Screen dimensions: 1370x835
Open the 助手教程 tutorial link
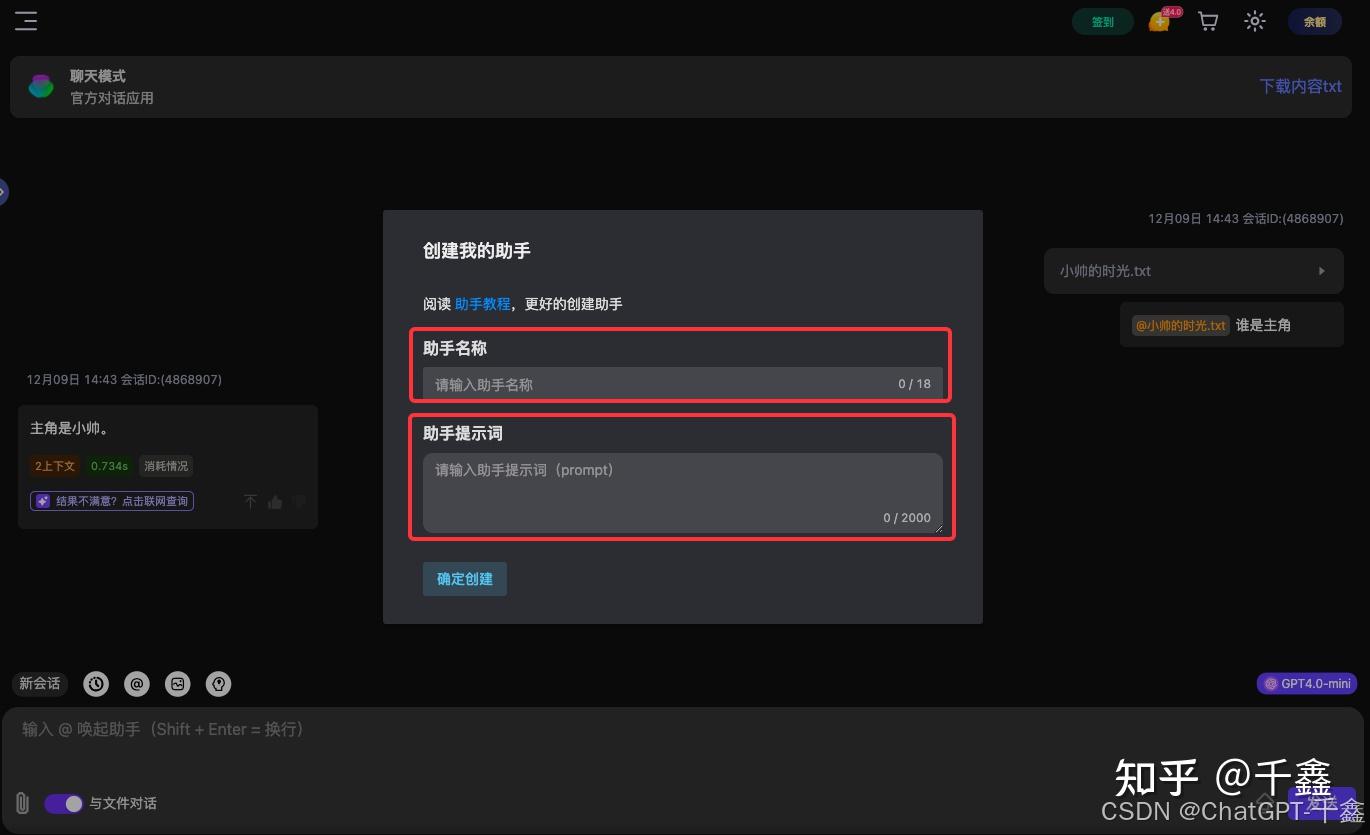pyautogui.click(x=483, y=304)
